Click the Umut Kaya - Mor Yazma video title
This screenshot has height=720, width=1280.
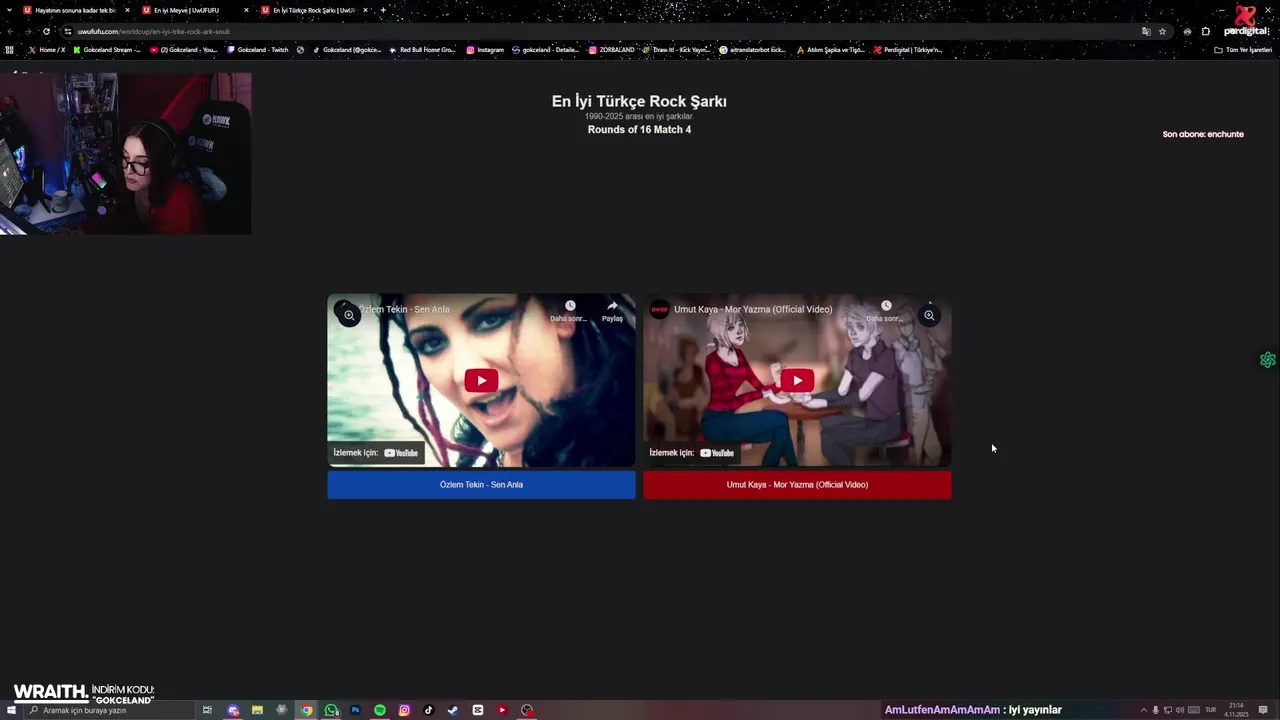[753, 309]
